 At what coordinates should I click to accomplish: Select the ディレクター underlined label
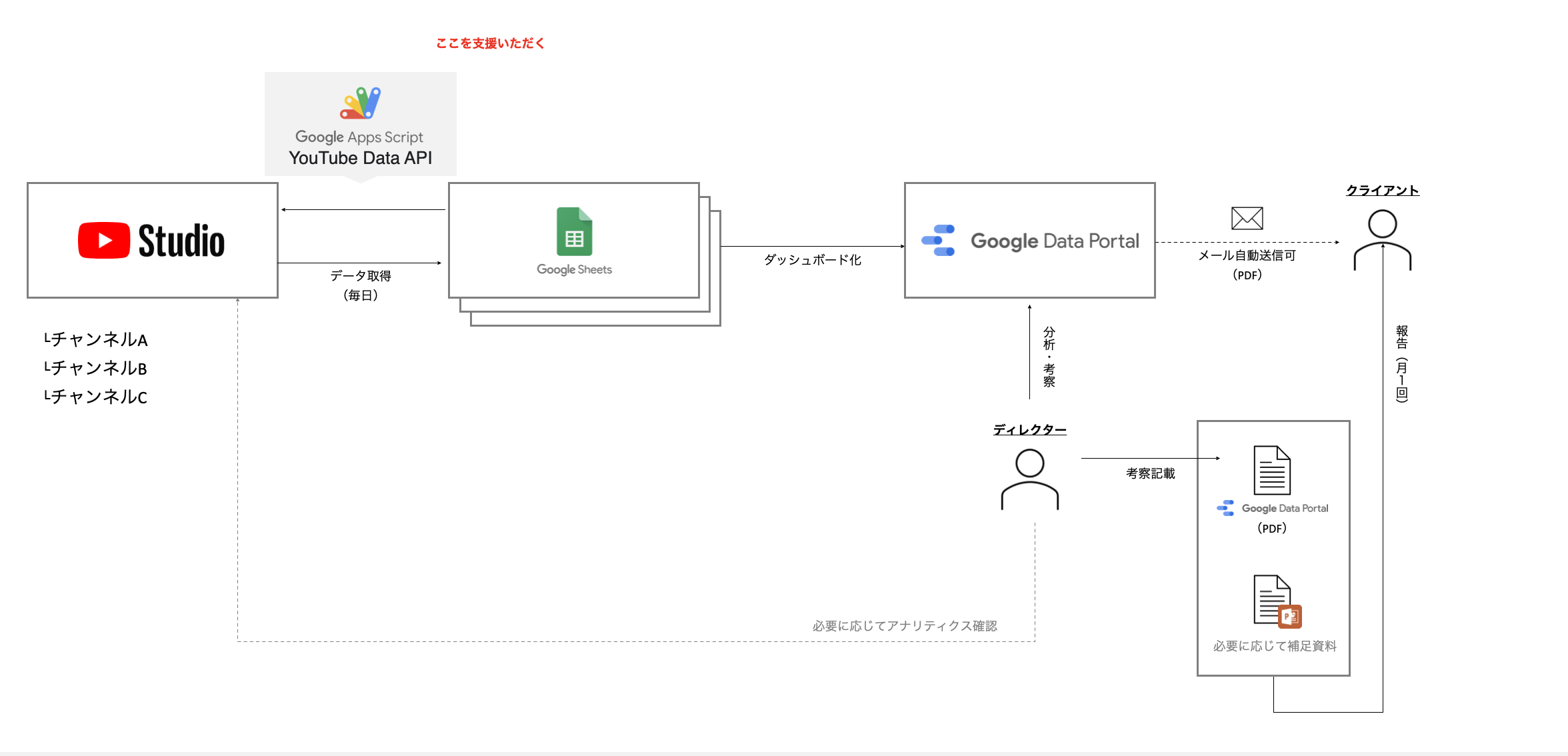click(1029, 430)
